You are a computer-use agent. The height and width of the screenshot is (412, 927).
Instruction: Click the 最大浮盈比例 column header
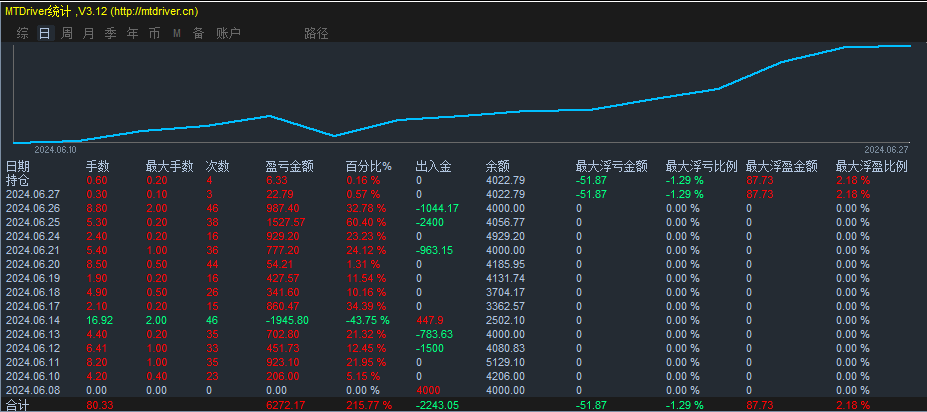pyautogui.click(x=871, y=167)
